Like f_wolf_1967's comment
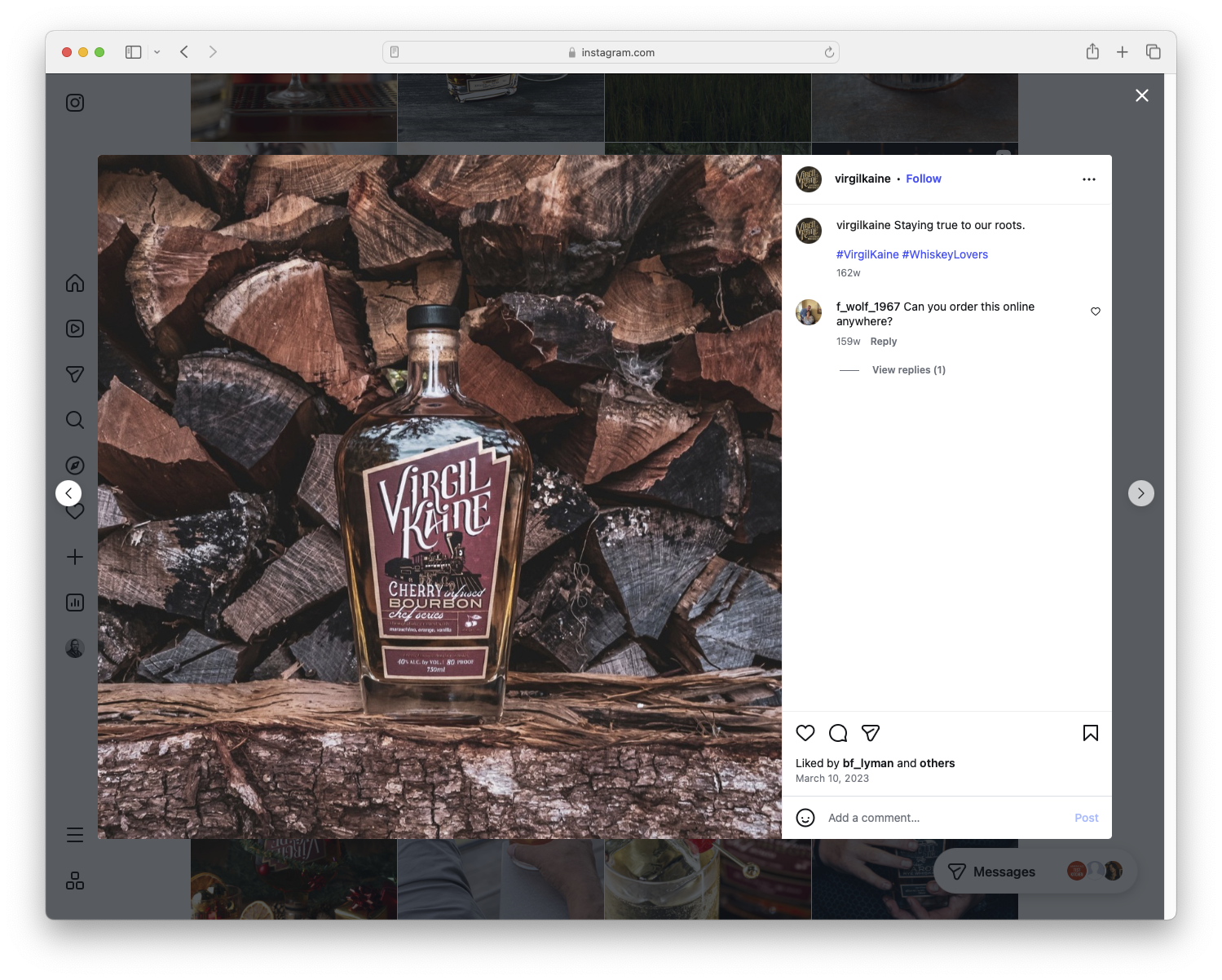Image resolution: width=1222 pixels, height=980 pixels. click(x=1095, y=311)
